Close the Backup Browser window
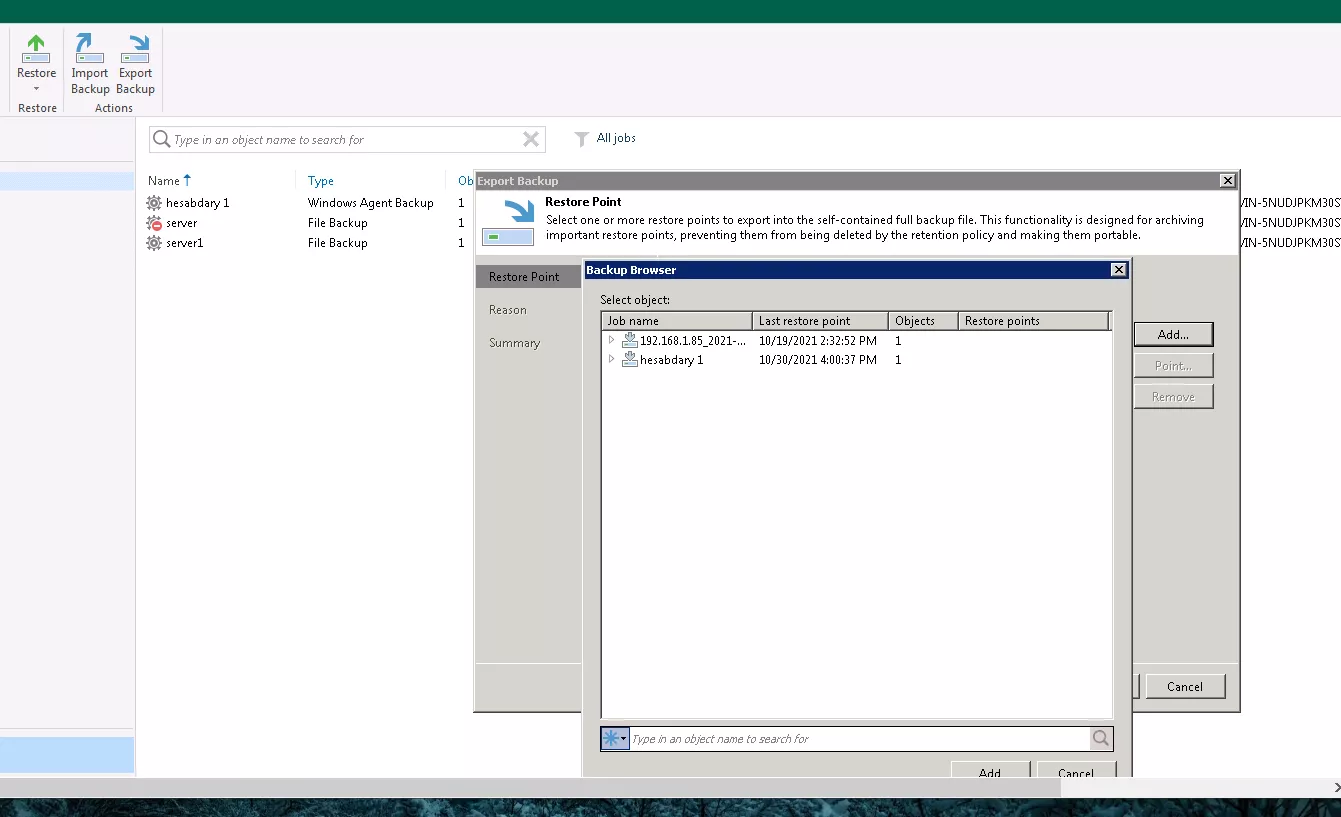 [x=1118, y=270]
